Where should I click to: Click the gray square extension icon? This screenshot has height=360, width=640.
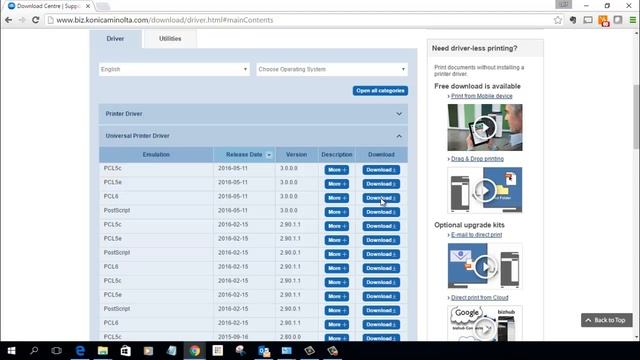pyautogui.click(x=618, y=20)
